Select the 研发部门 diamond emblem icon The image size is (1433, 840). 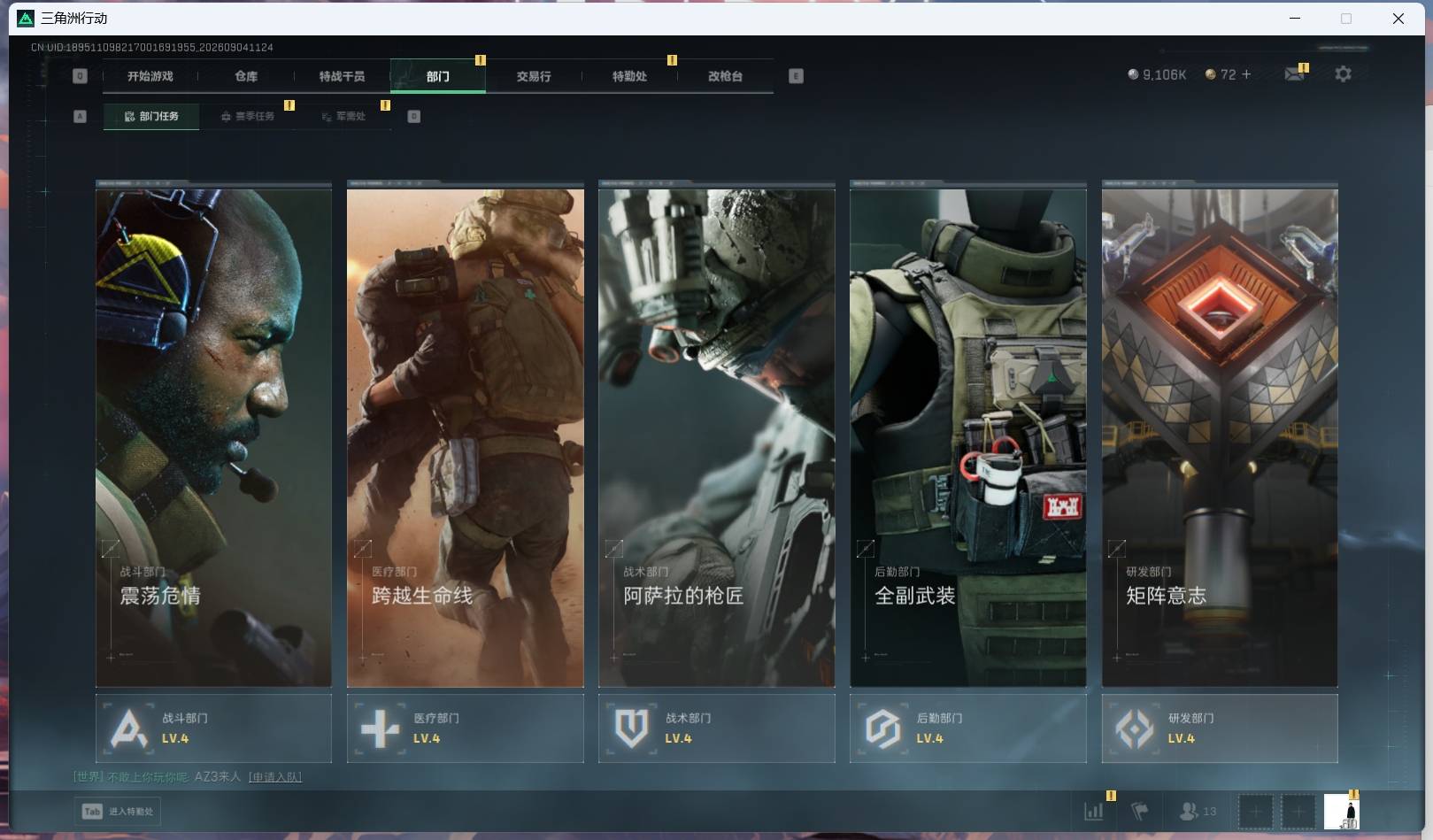coord(1135,728)
